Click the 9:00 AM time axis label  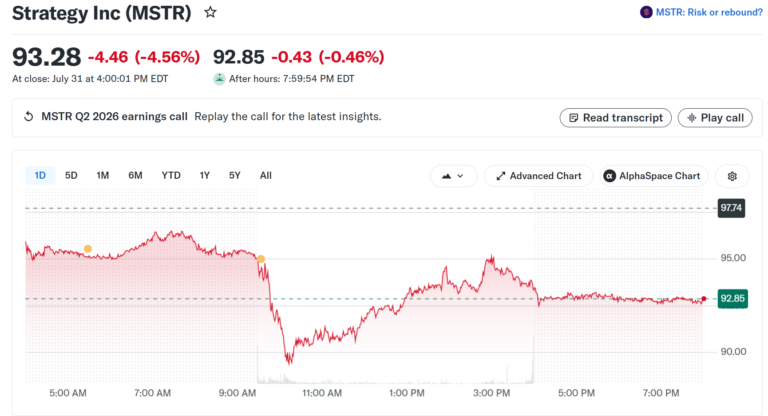237,393
